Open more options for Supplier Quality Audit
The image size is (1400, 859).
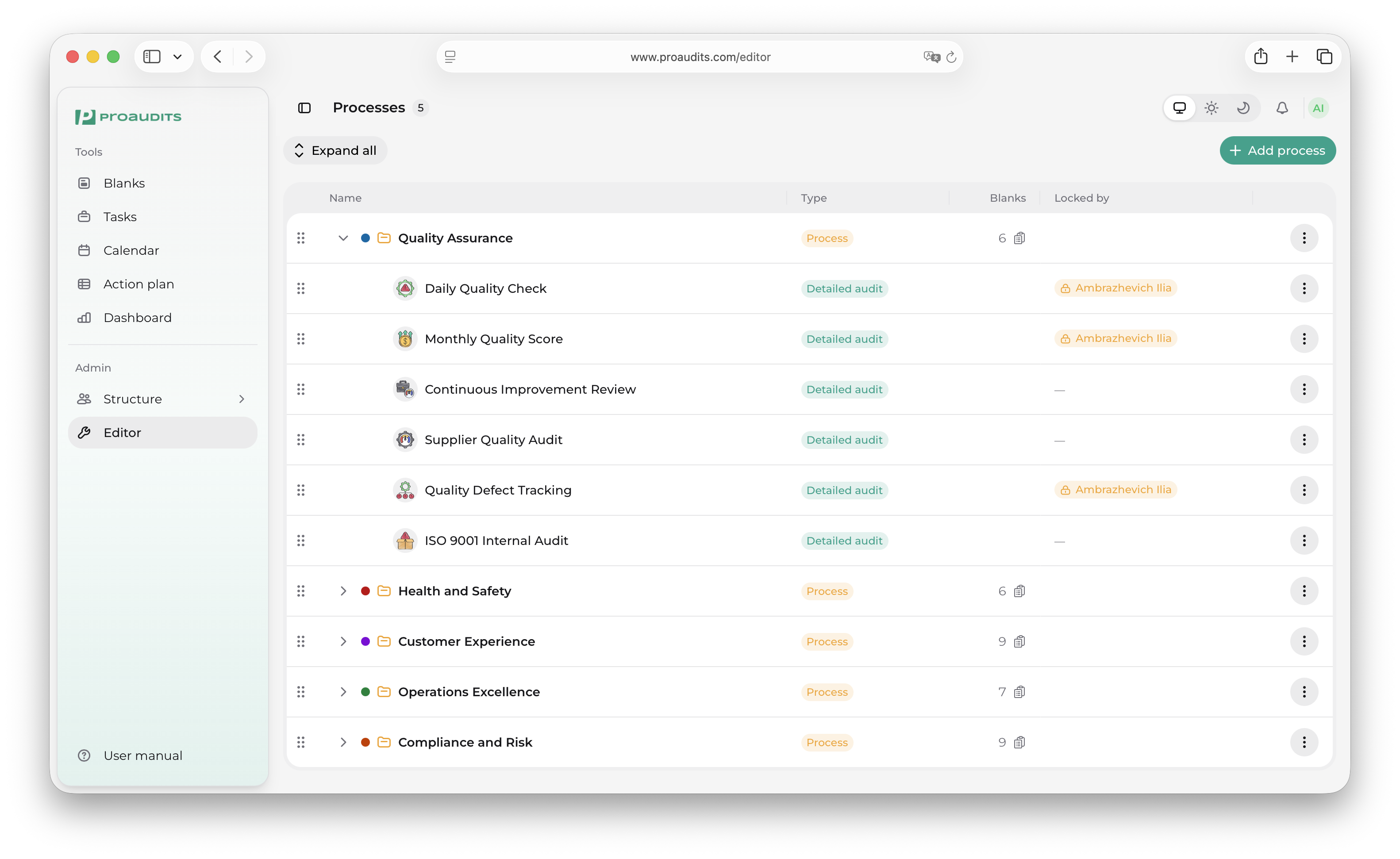[1304, 440]
